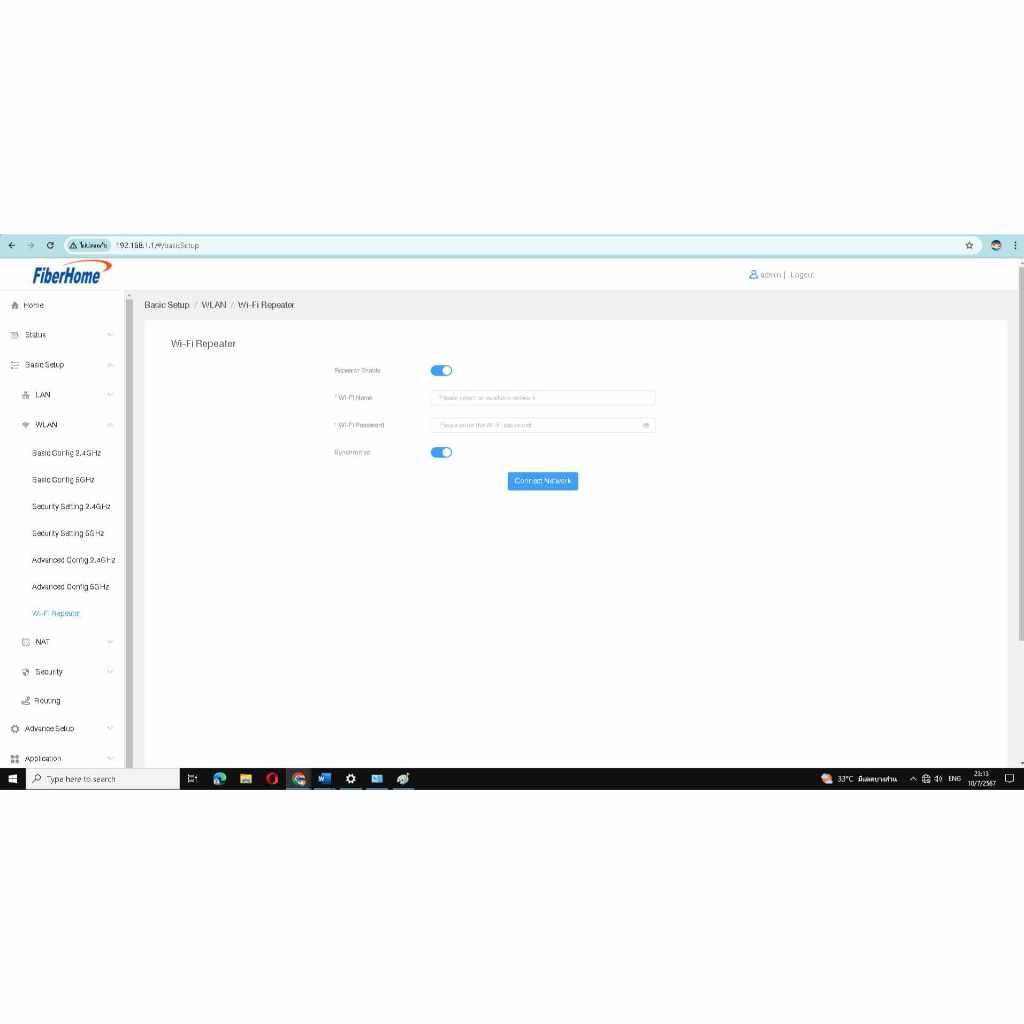
Task: Bookmark this page with the star icon
Action: click(969, 245)
